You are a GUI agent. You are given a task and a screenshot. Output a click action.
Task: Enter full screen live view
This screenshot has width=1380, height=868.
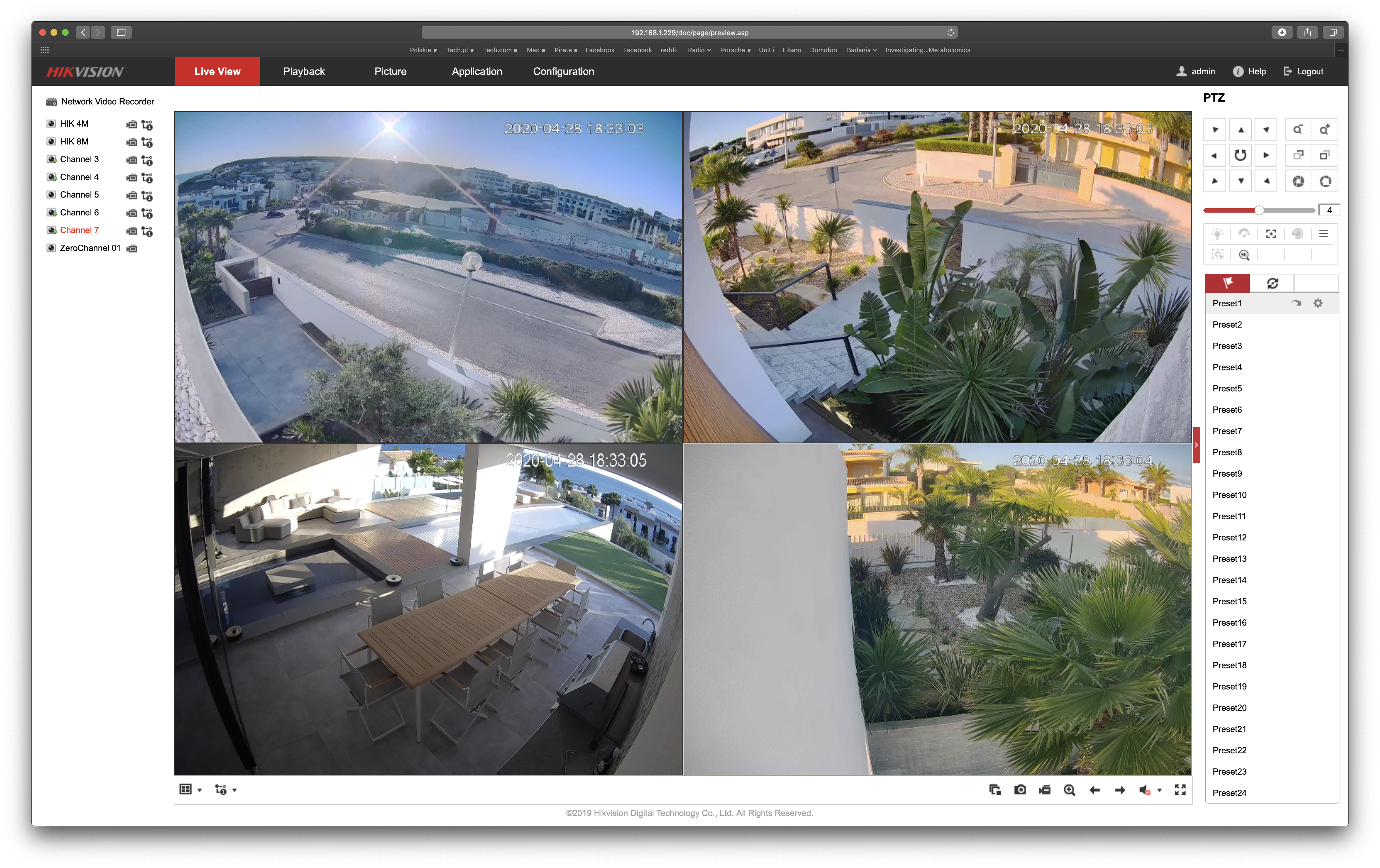pos(1180,790)
